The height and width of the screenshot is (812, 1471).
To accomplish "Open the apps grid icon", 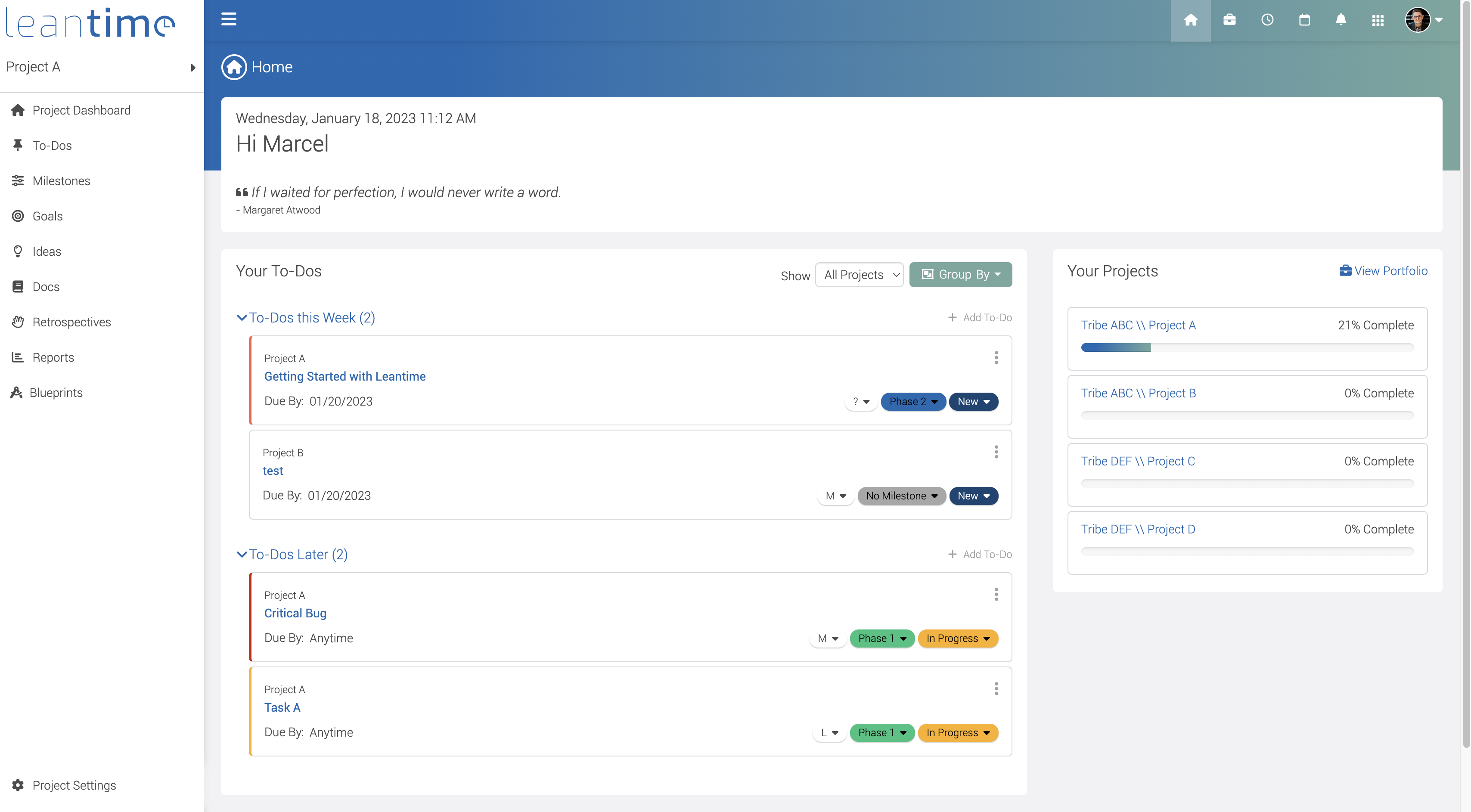I will 1378,21.
